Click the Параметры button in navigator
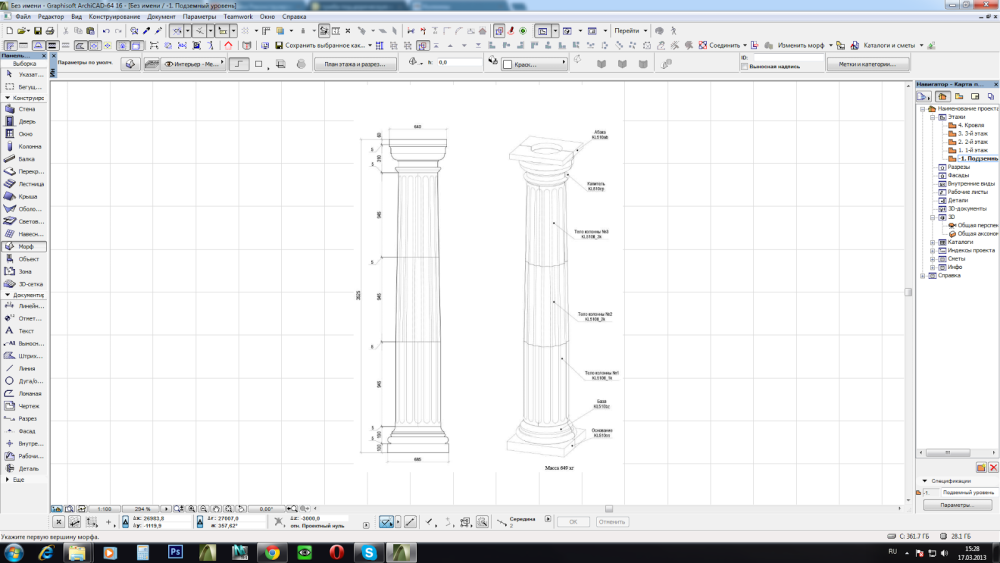Image resolution: width=1000 pixels, height=563 pixels. click(957, 505)
